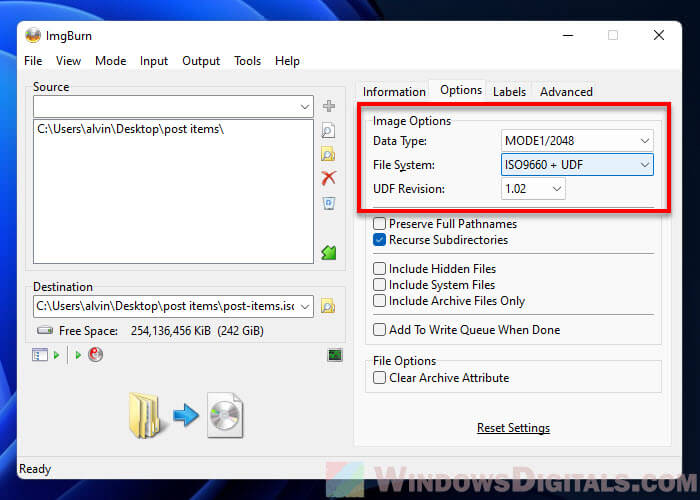Image resolution: width=700 pixels, height=500 pixels.
Task: Click the destination browse folder icon
Action: click(x=328, y=306)
